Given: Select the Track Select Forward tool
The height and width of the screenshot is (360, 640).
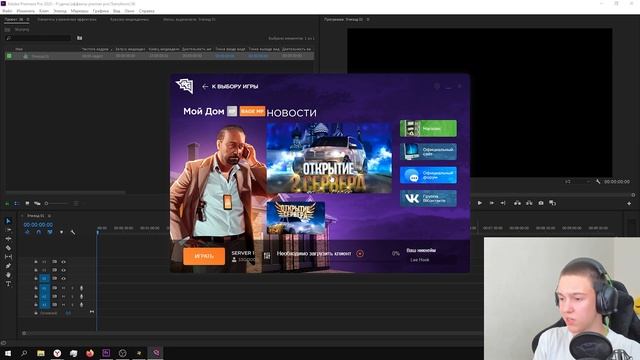Looking at the screenshot, I should pyautogui.click(x=8, y=230).
